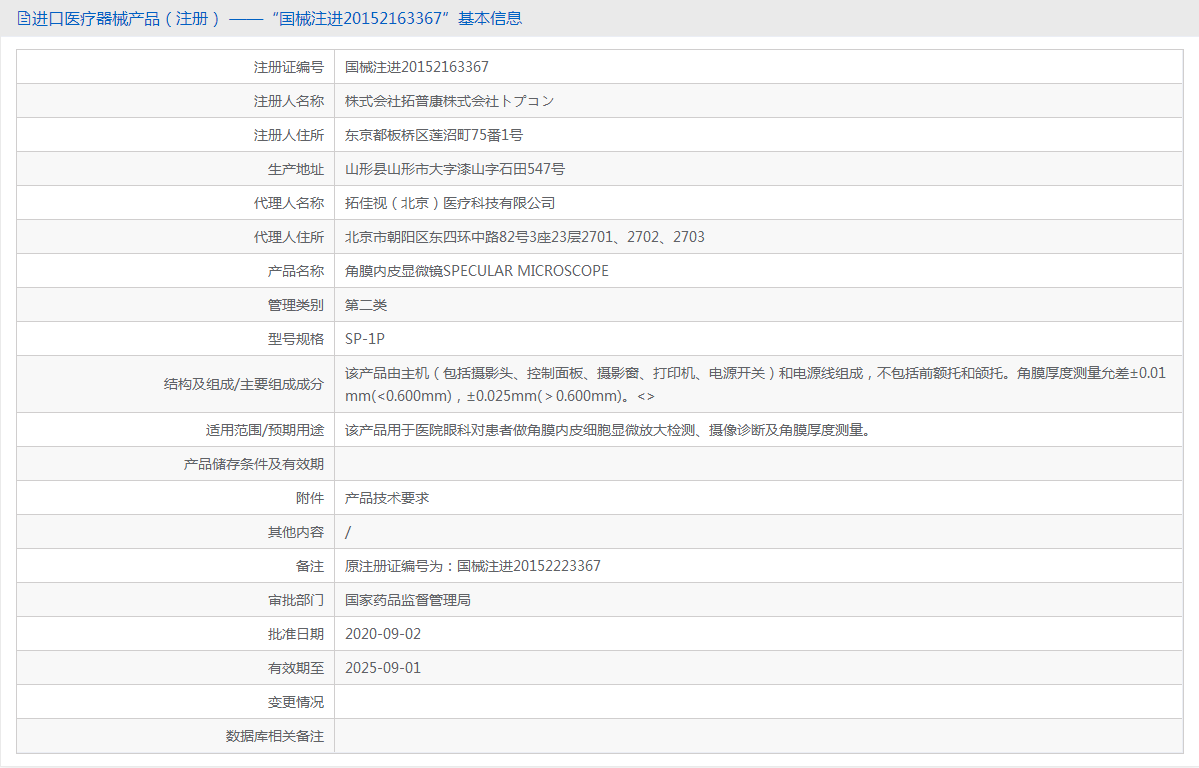Select structure description starting with 该产品由主机
The image size is (1199, 768).
(x=755, y=384)
